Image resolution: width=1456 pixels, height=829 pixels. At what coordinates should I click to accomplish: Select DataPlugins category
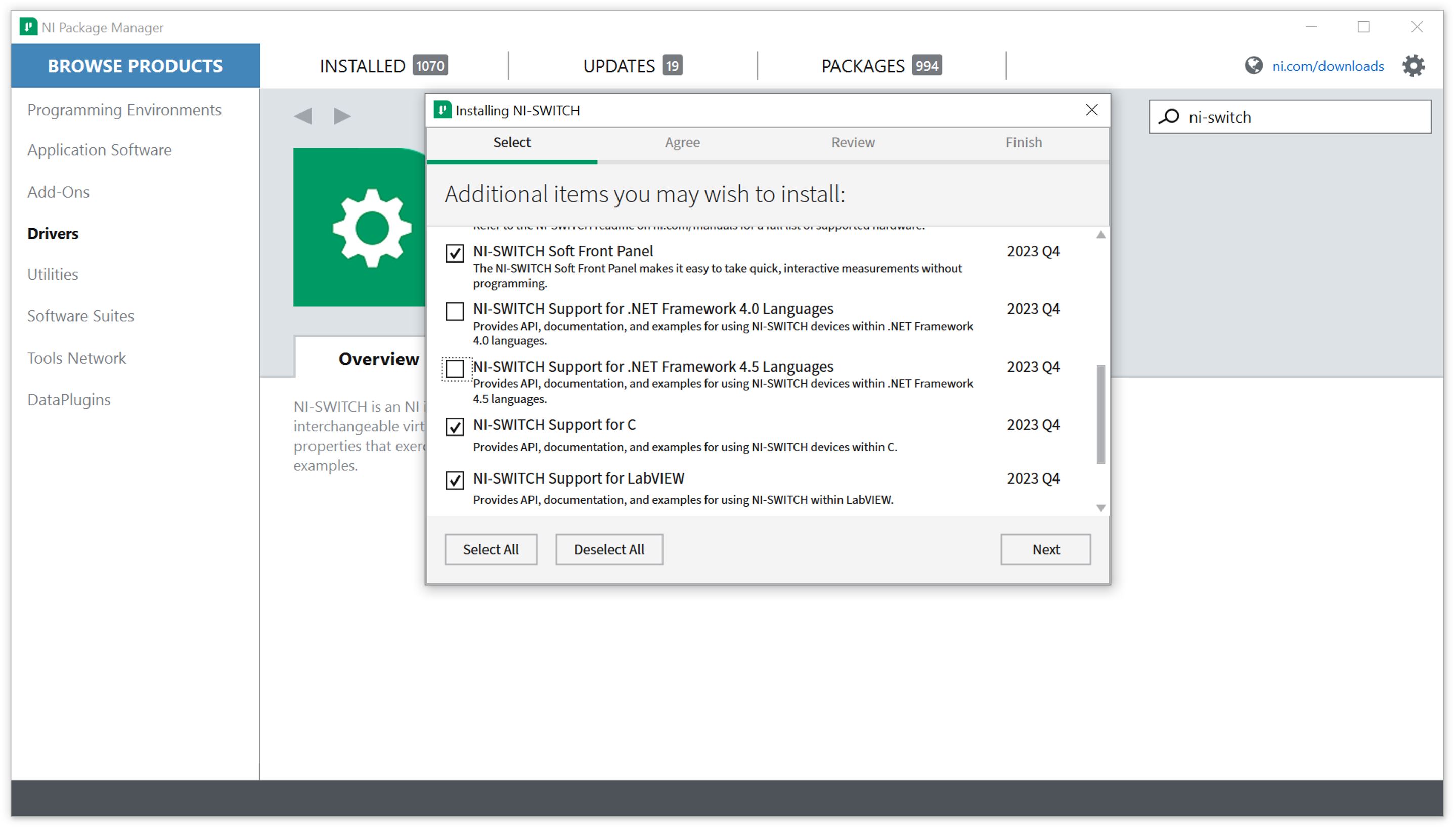click(x=69, y=400)
